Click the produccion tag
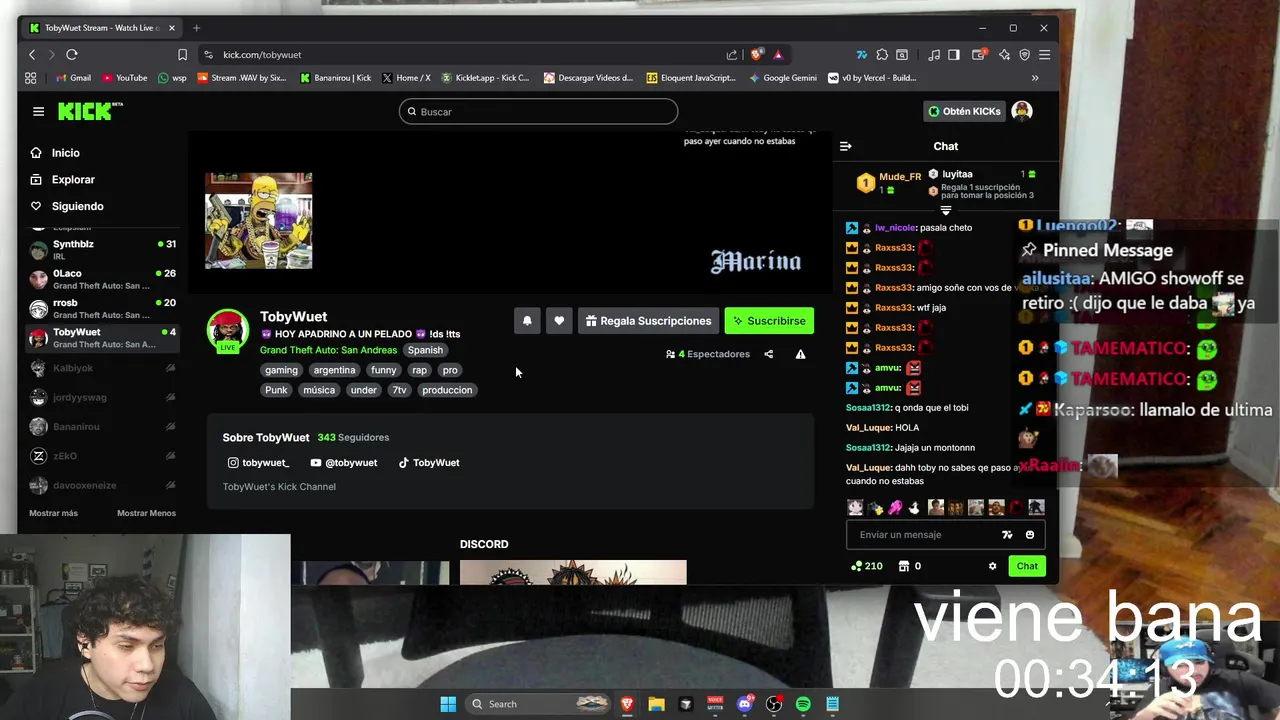Image resolution: width=1280 pixels, height=720 pixels. point(447,390)
